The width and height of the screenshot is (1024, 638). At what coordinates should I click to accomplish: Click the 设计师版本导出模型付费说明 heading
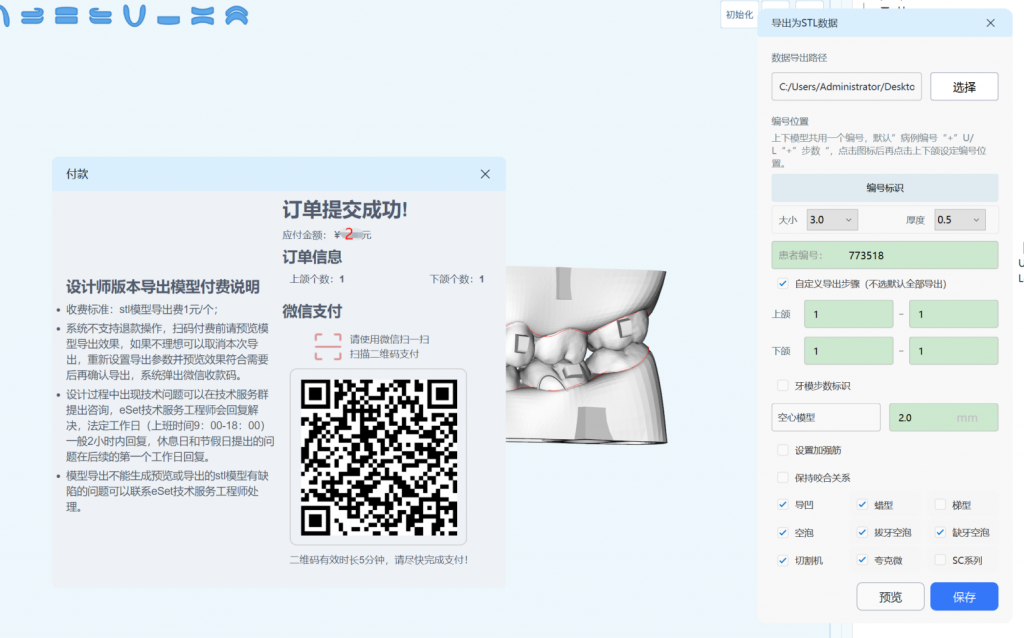(163, 287)
